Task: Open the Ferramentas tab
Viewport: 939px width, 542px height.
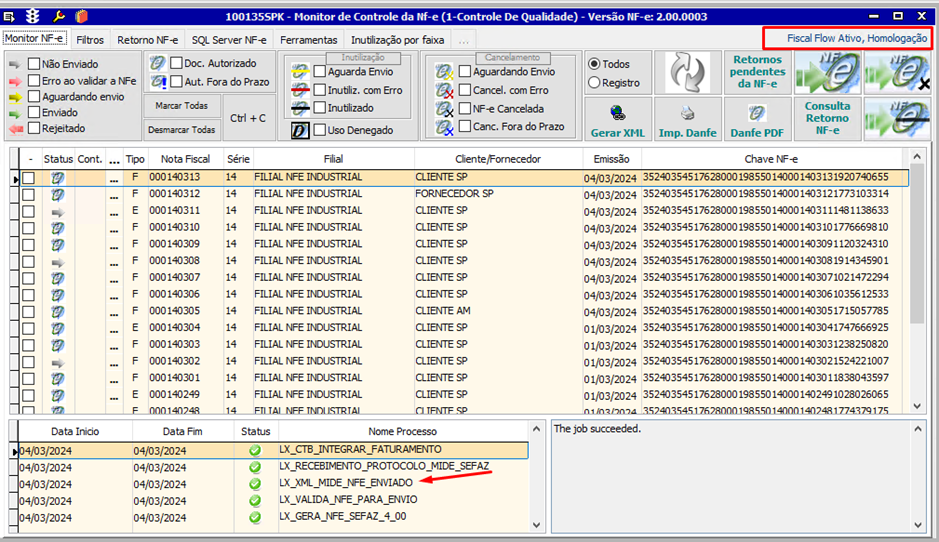Action: [x=308, y=40]
